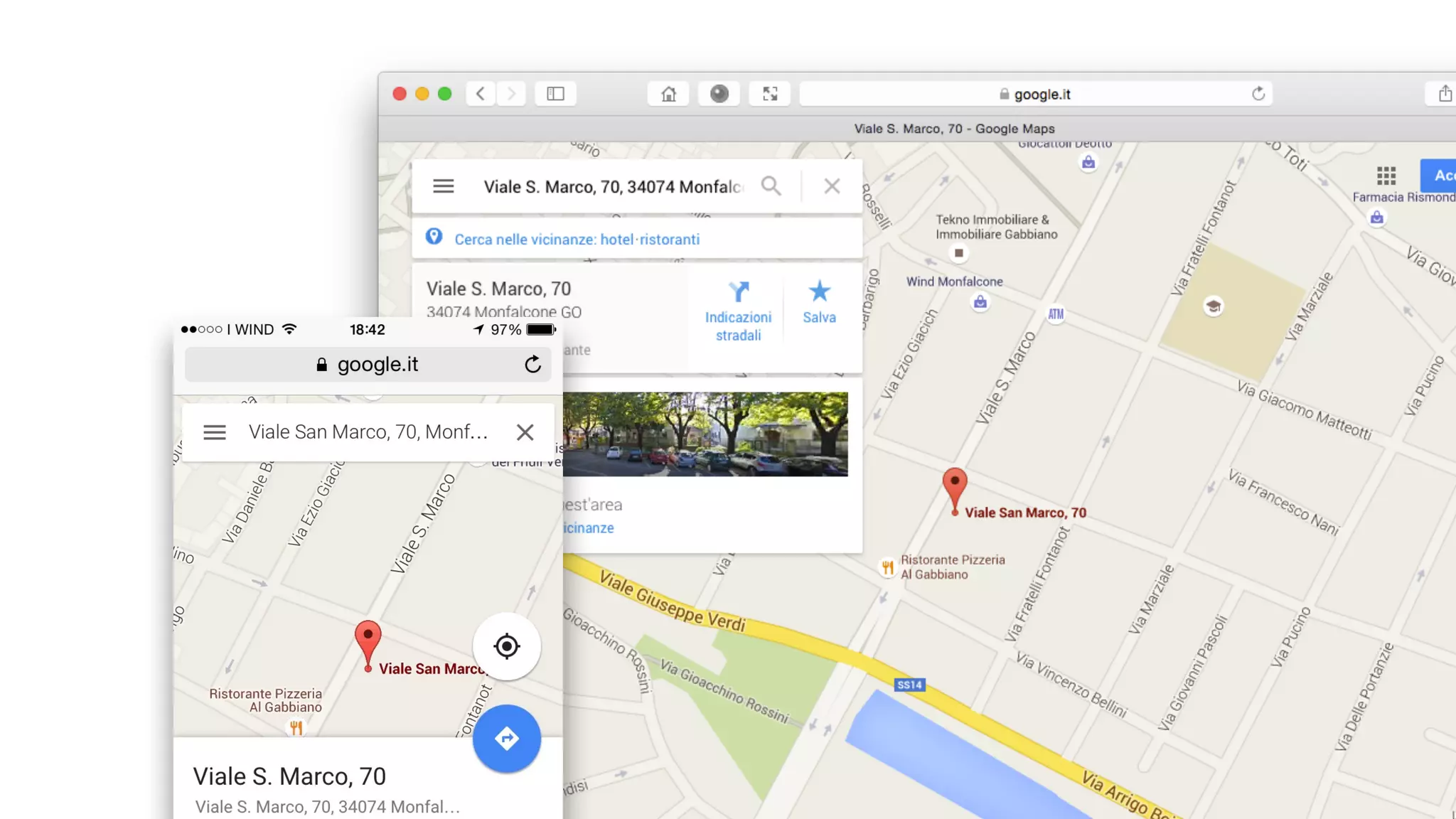1456x819 pixels.
Task: Click Indicazioni stradali directions button
Action: 738,312
